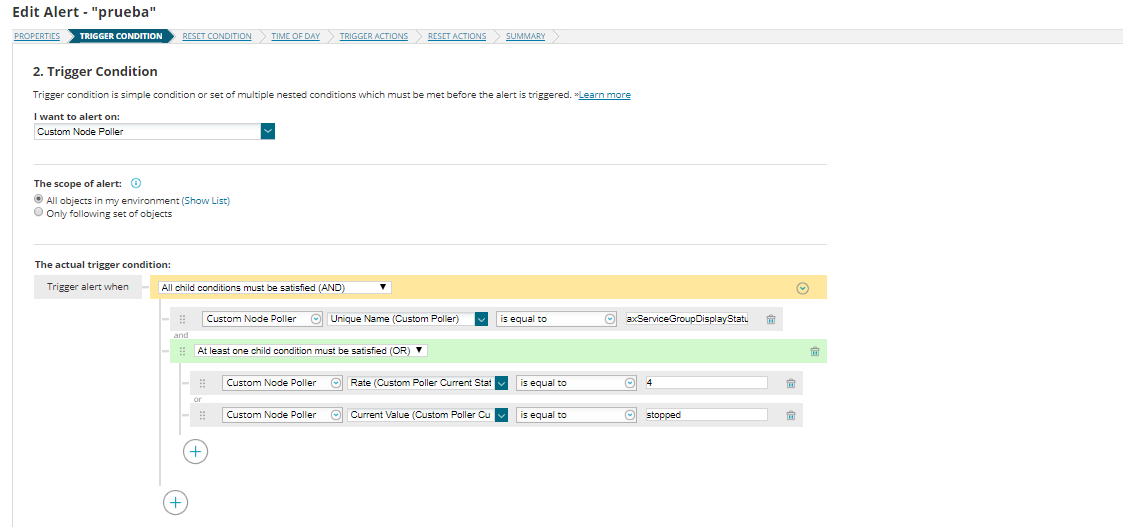Add condition to outer AND group
The width and height of the screenshot is (1123, 527).
coord(175,502)
